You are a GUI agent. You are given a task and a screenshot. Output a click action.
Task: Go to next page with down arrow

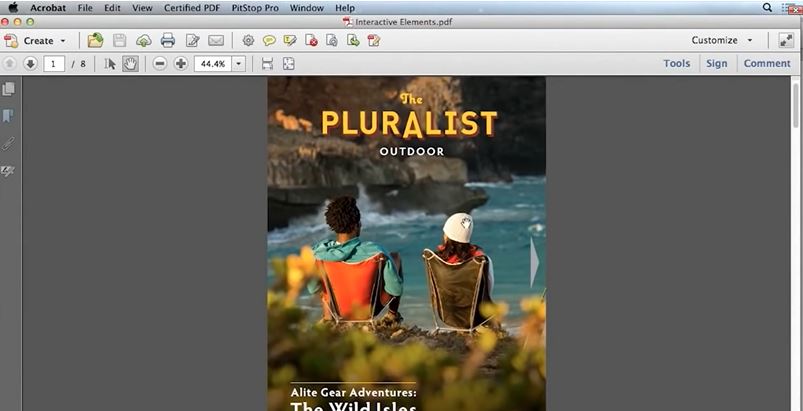(x=30, y=63)
